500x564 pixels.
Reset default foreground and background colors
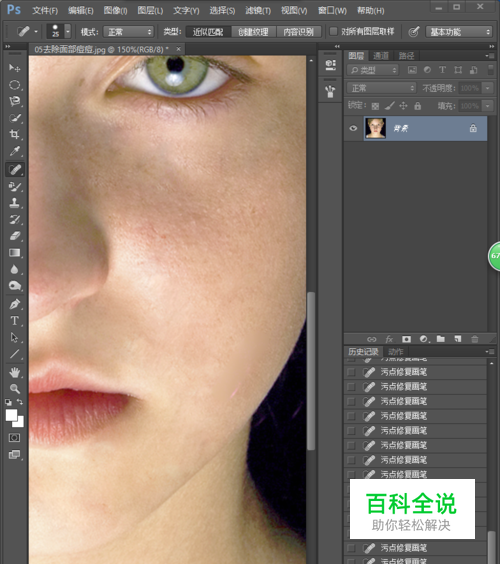(x=8, y=402)
